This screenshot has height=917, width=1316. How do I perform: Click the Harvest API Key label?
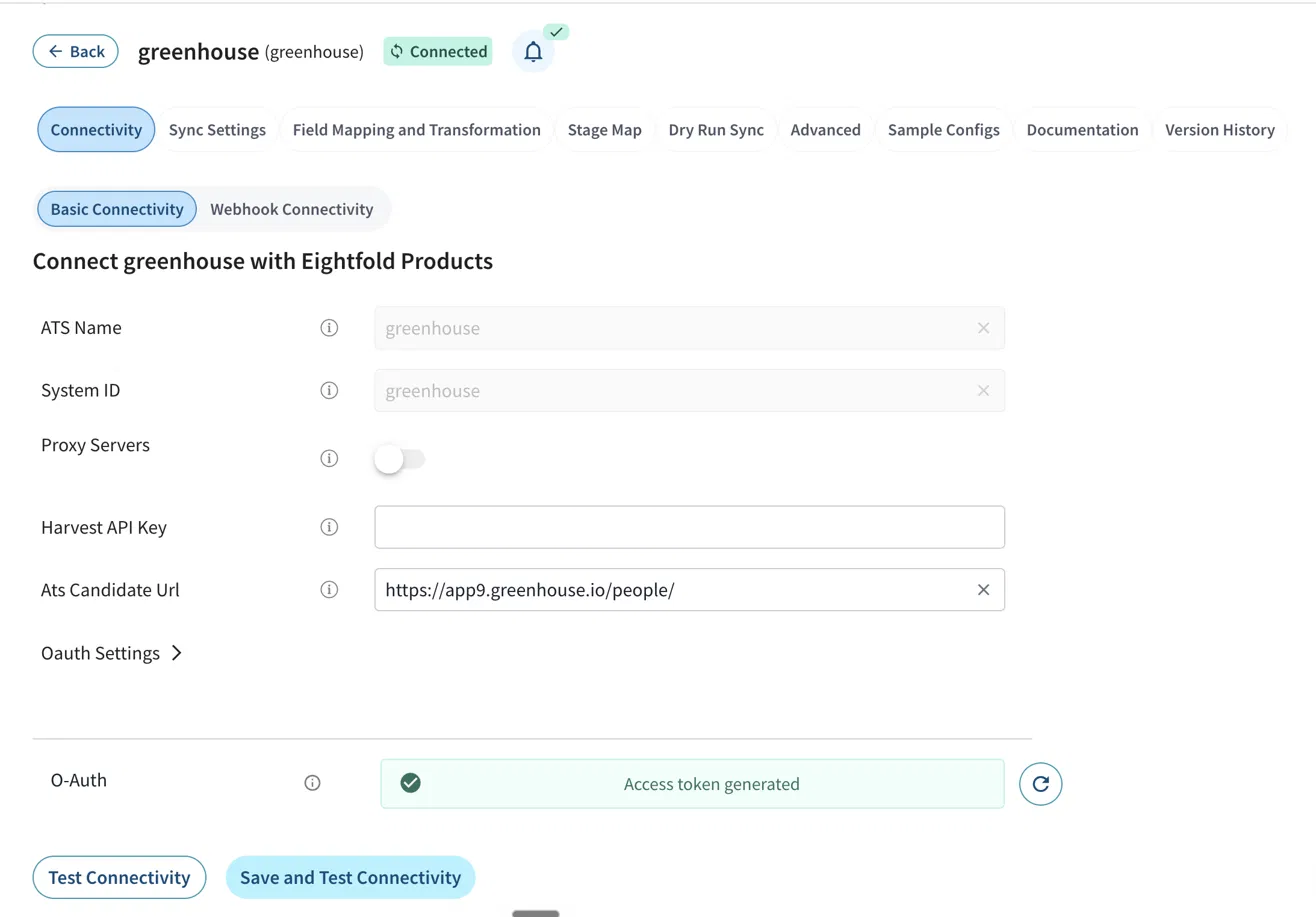104,527
